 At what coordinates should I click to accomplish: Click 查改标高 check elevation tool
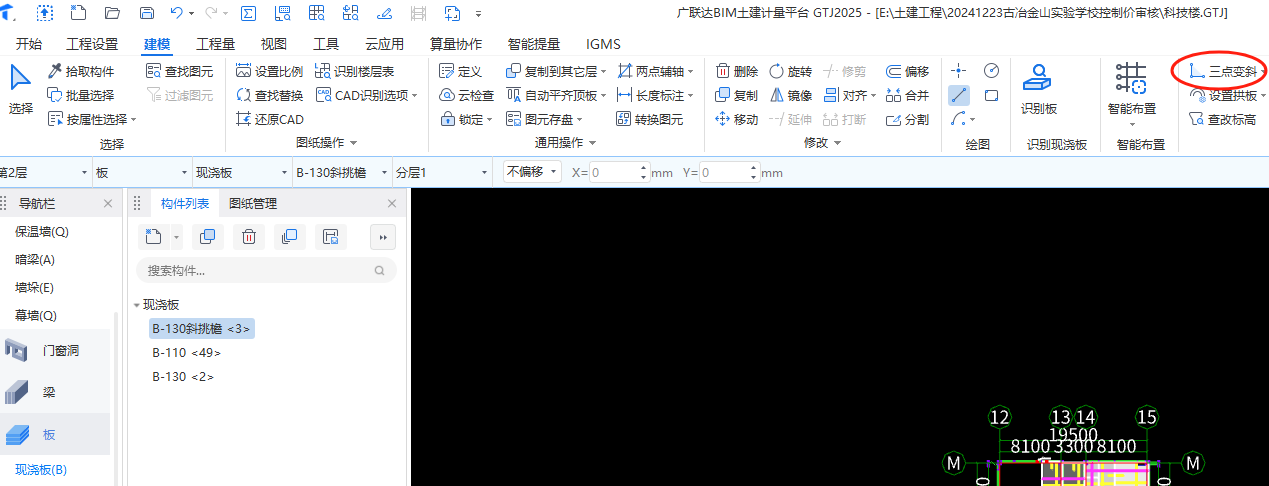pyautogui.click(x=1221, y=119)
